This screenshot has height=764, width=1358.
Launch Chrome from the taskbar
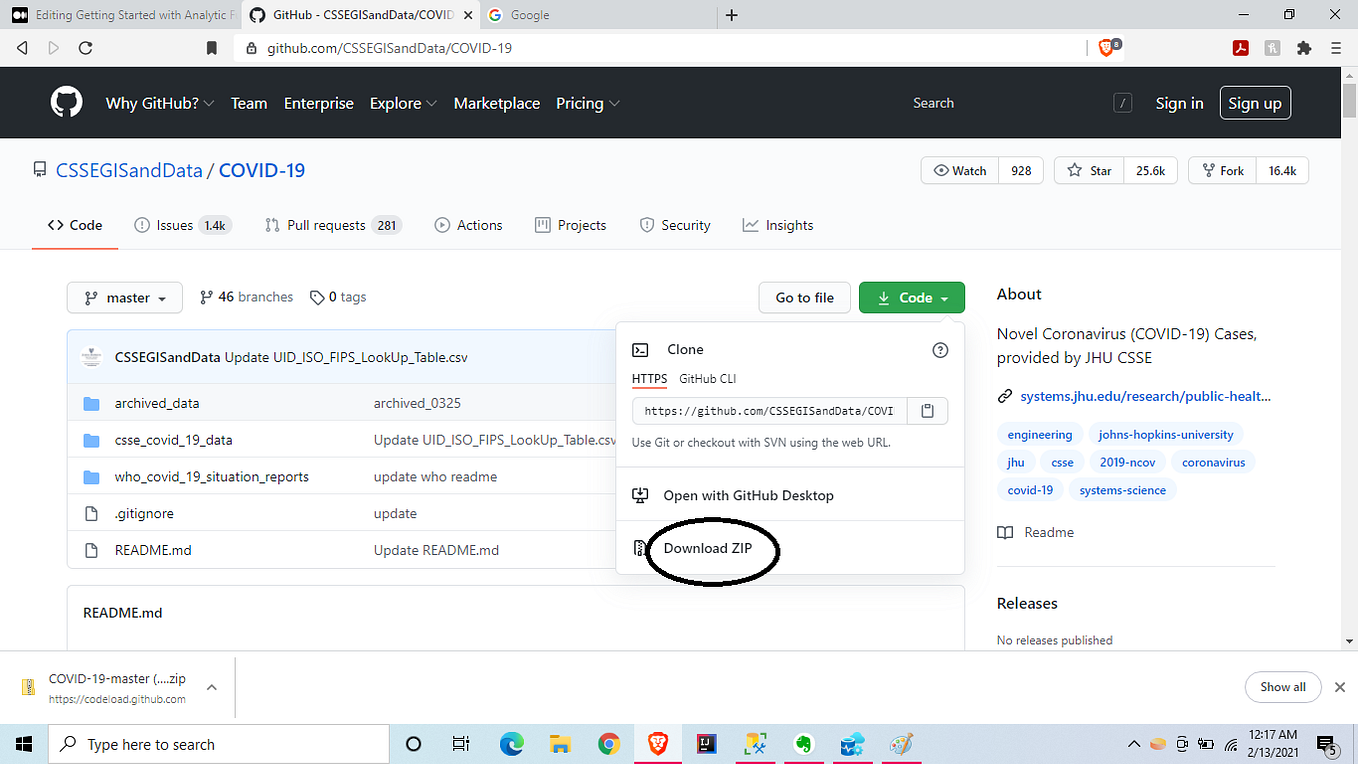[x=608, y=744]
